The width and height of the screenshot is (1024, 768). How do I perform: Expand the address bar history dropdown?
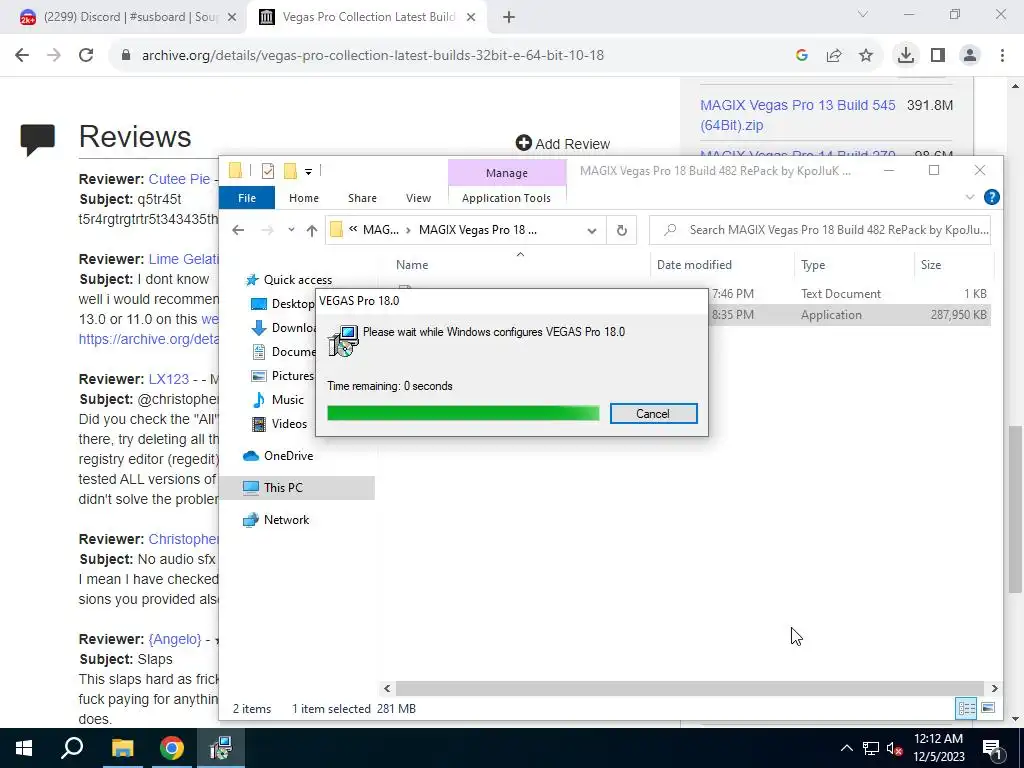tap(592, 230)
